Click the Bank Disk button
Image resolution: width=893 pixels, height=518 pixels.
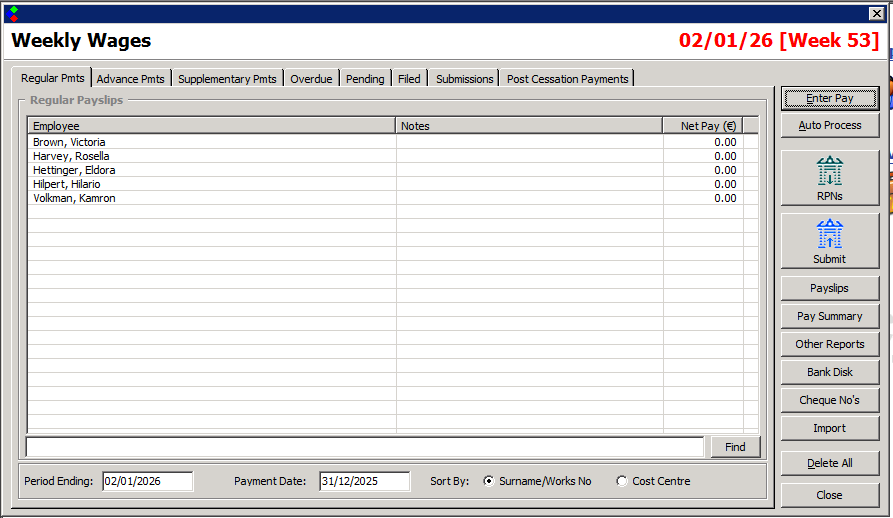(x=829, y=372)
